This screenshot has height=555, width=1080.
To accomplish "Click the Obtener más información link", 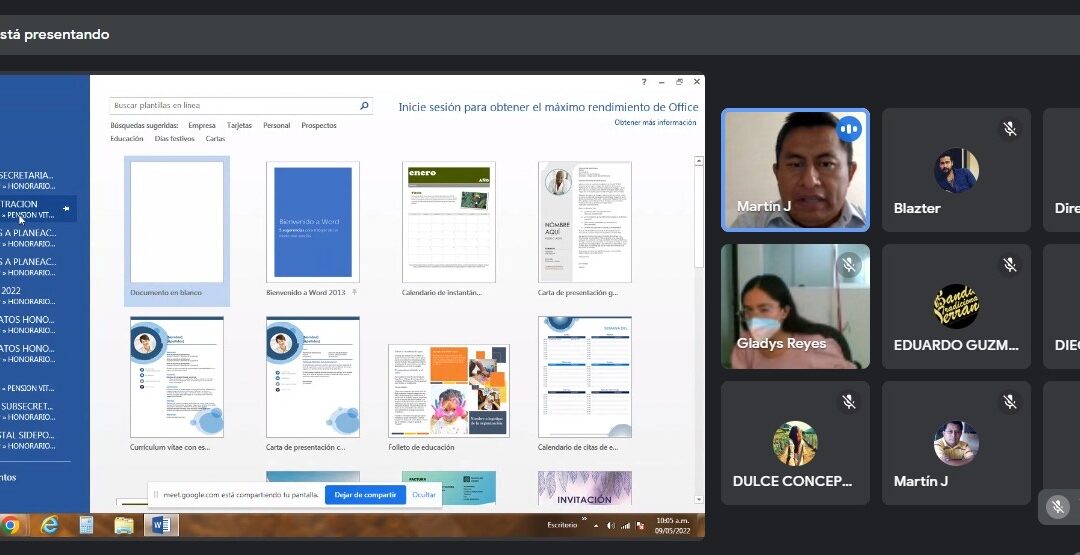I will pos(655,122).
